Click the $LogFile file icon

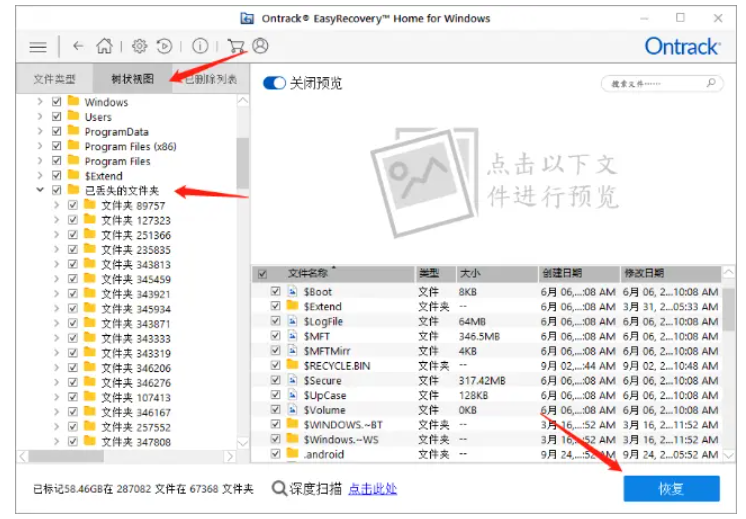coord(293,321)
